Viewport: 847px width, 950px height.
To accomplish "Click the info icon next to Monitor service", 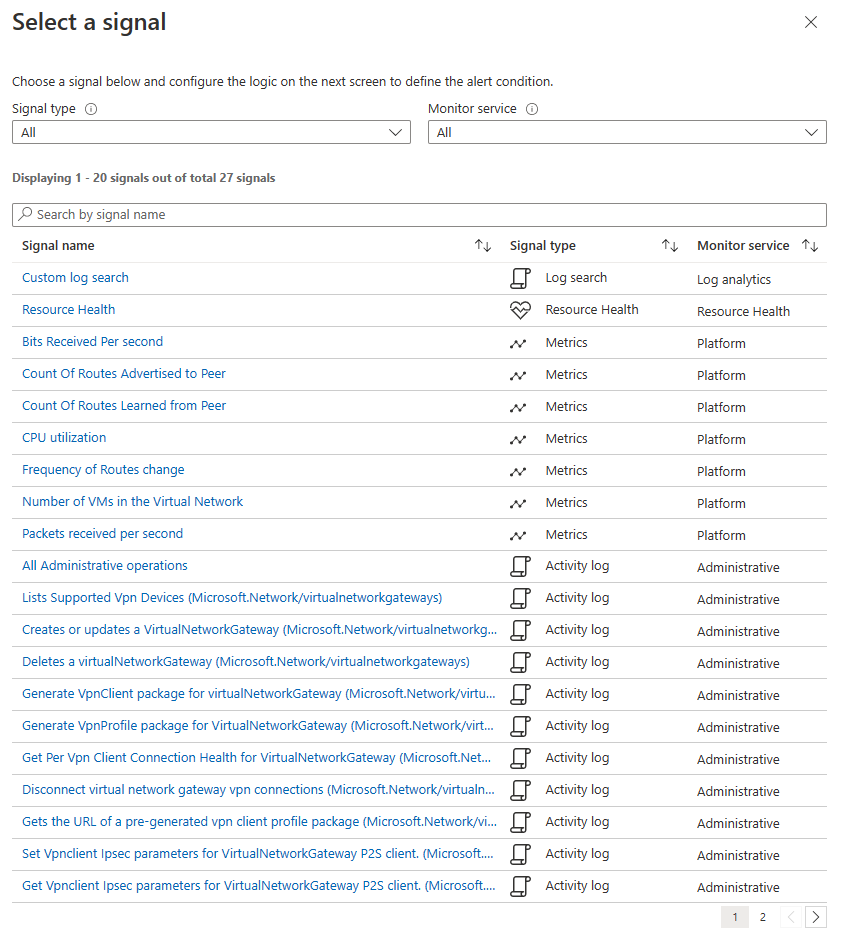I will click(530, 108).
